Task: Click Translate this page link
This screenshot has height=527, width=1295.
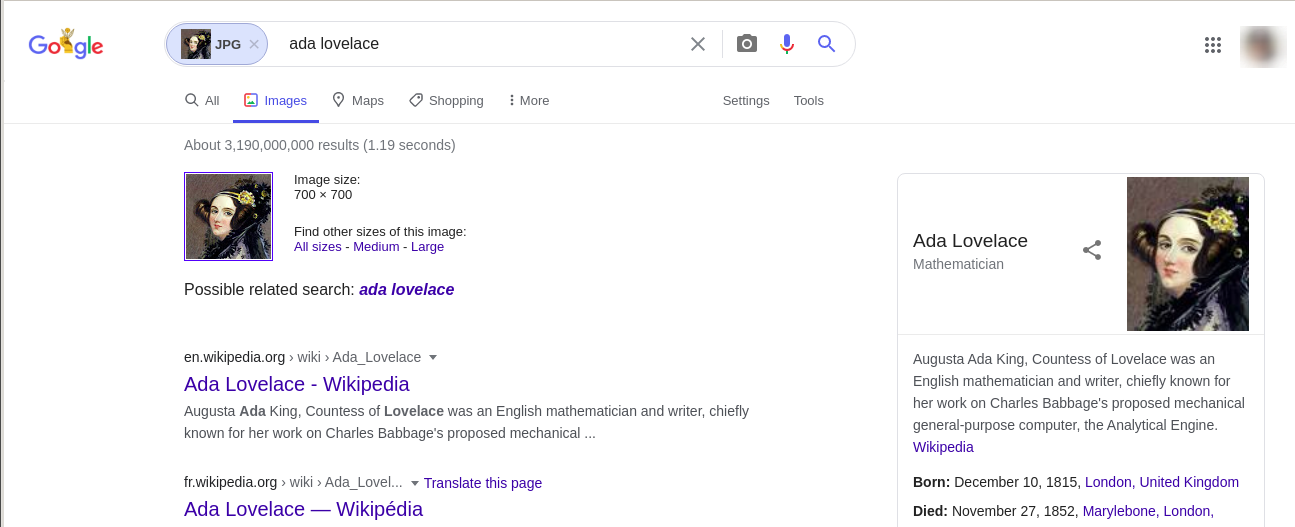Action: coord(482,484)
